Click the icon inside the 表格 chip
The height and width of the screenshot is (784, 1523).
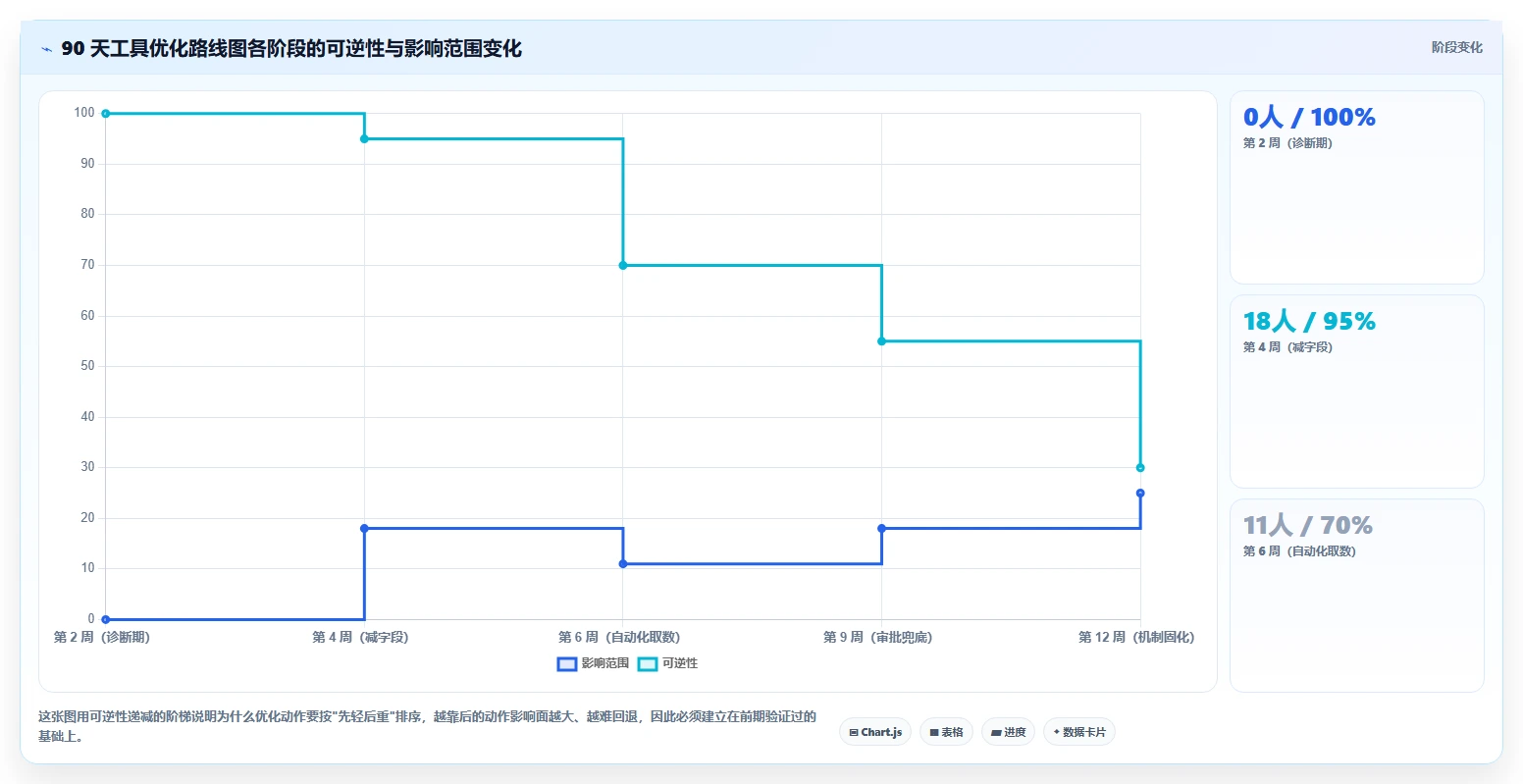pos(934,733)
